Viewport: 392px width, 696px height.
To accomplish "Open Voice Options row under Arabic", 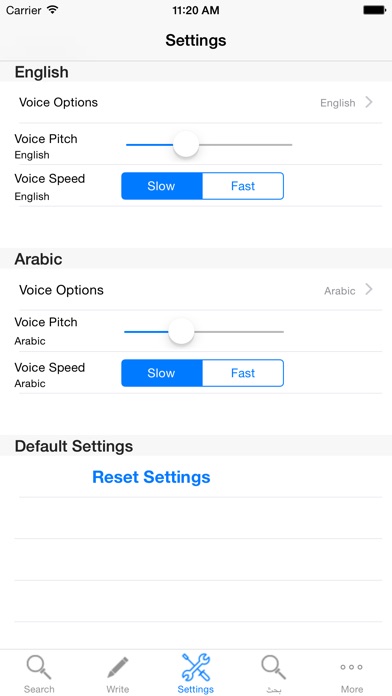I will [196, 290].
